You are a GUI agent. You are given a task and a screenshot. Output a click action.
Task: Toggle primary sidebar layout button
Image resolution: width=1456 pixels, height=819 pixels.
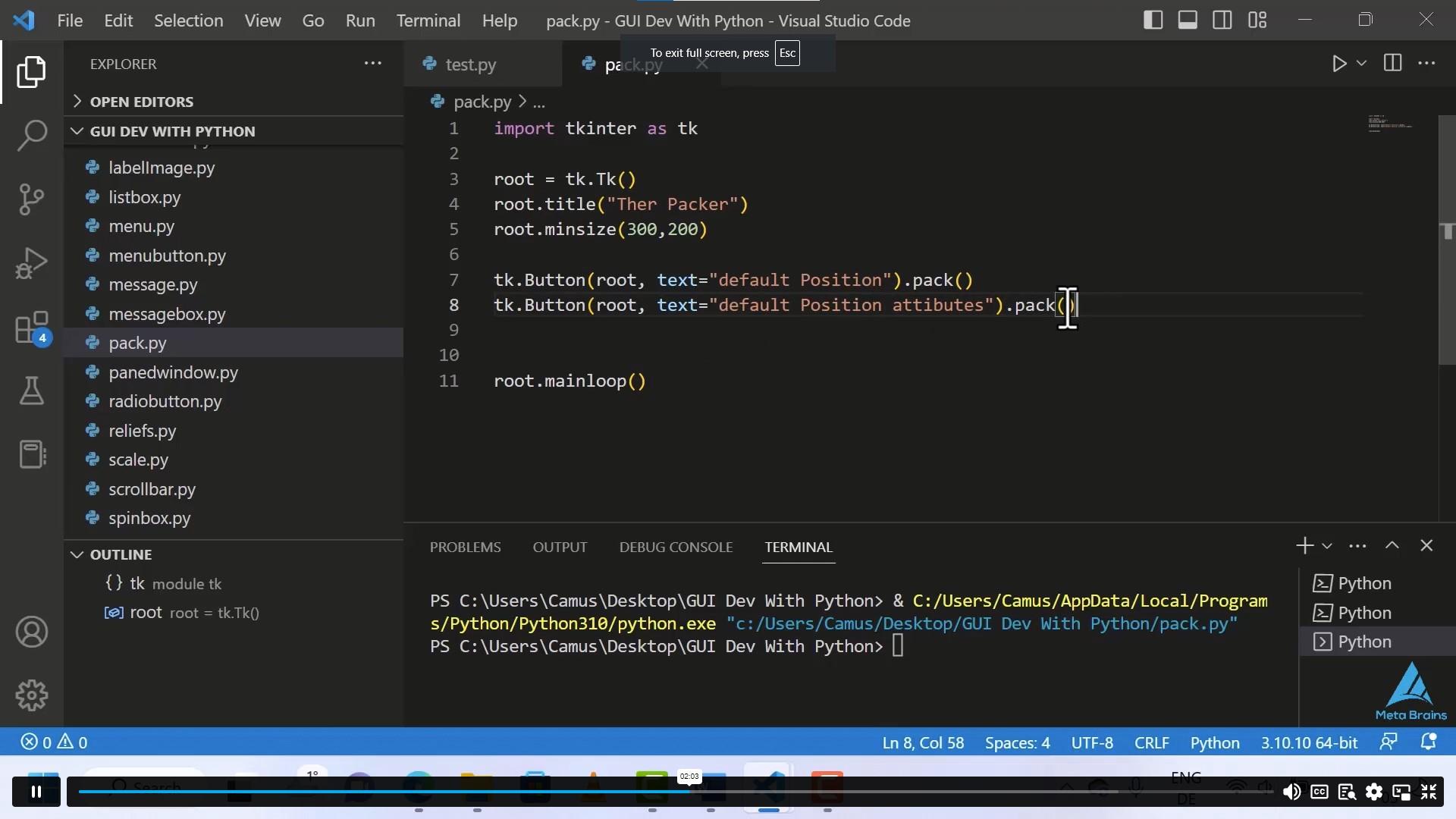pyautogui.click(x=1153, y=20)
